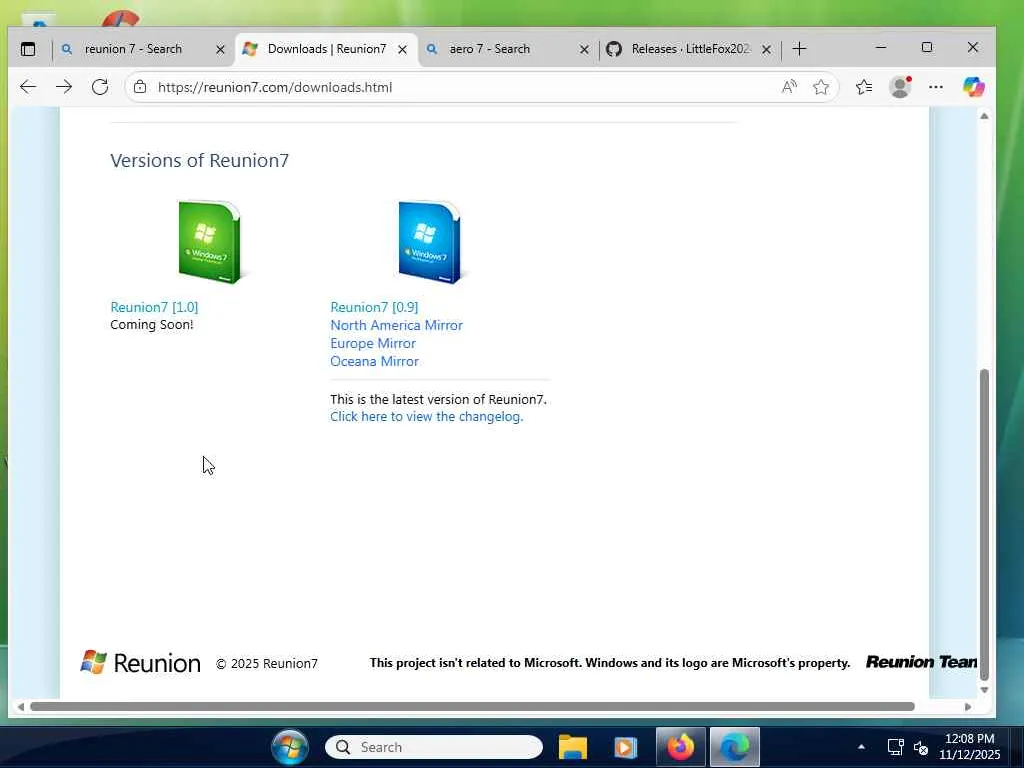Open Firefox from the taskbar
The width and height of the screenshot is (1024, 768).
680,747
